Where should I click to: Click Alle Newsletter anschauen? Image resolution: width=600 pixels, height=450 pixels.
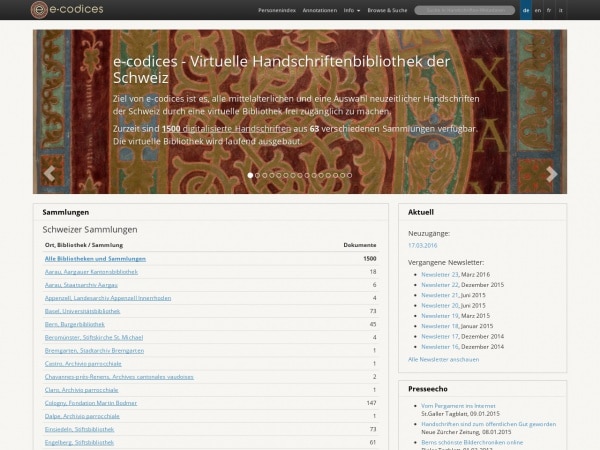click(443, 360)
